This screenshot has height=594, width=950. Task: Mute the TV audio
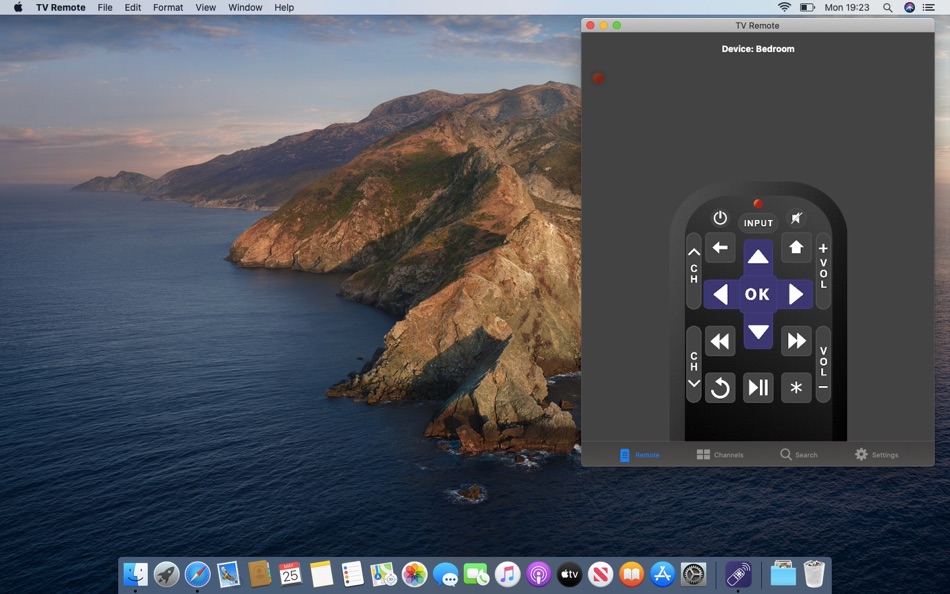(x=796, y=217)
